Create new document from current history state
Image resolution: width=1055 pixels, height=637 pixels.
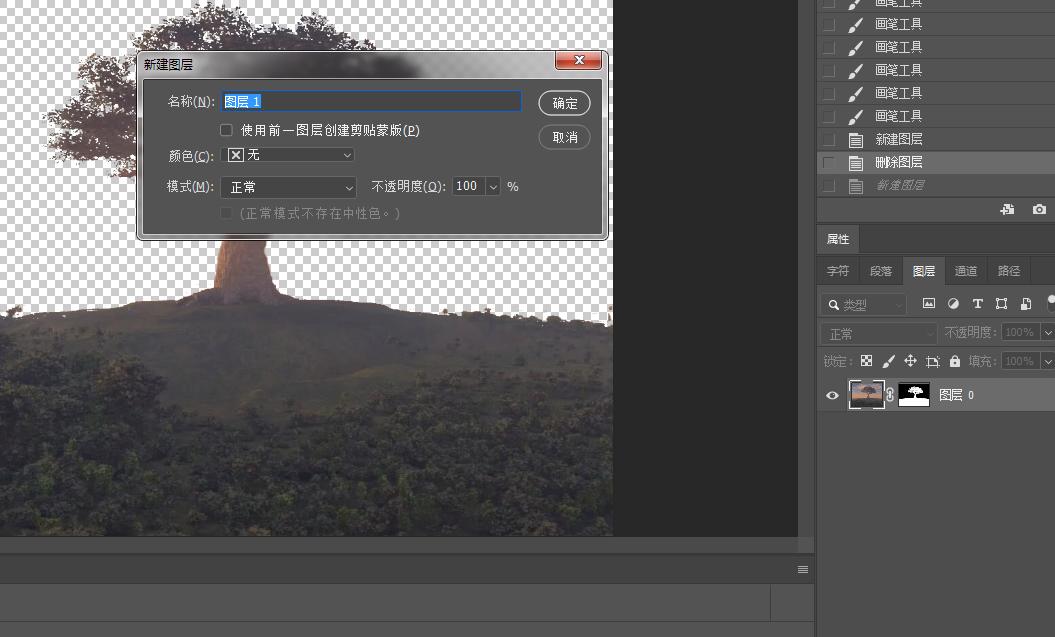(x=1007, y=209)
